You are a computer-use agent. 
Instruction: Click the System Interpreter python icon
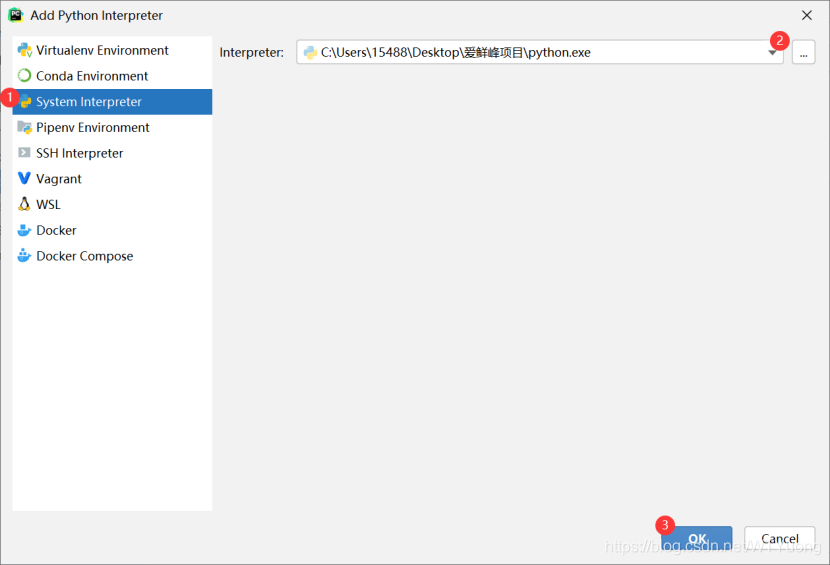click(25, 102)
